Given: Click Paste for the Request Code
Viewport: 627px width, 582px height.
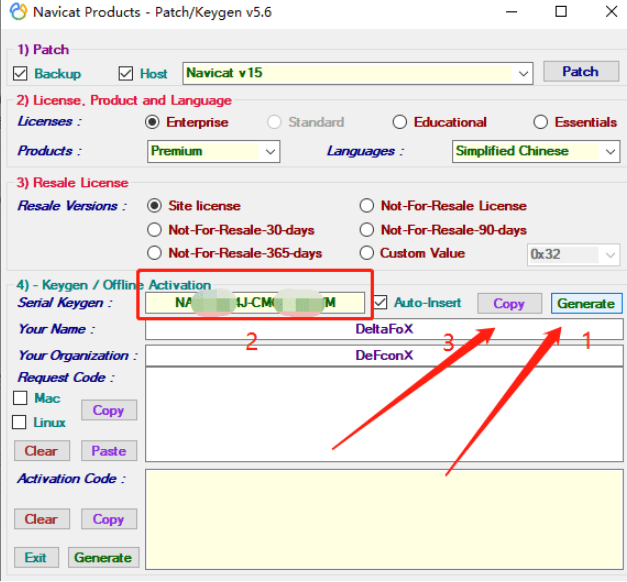Looking at the screenshot, I should pos(109,451).
